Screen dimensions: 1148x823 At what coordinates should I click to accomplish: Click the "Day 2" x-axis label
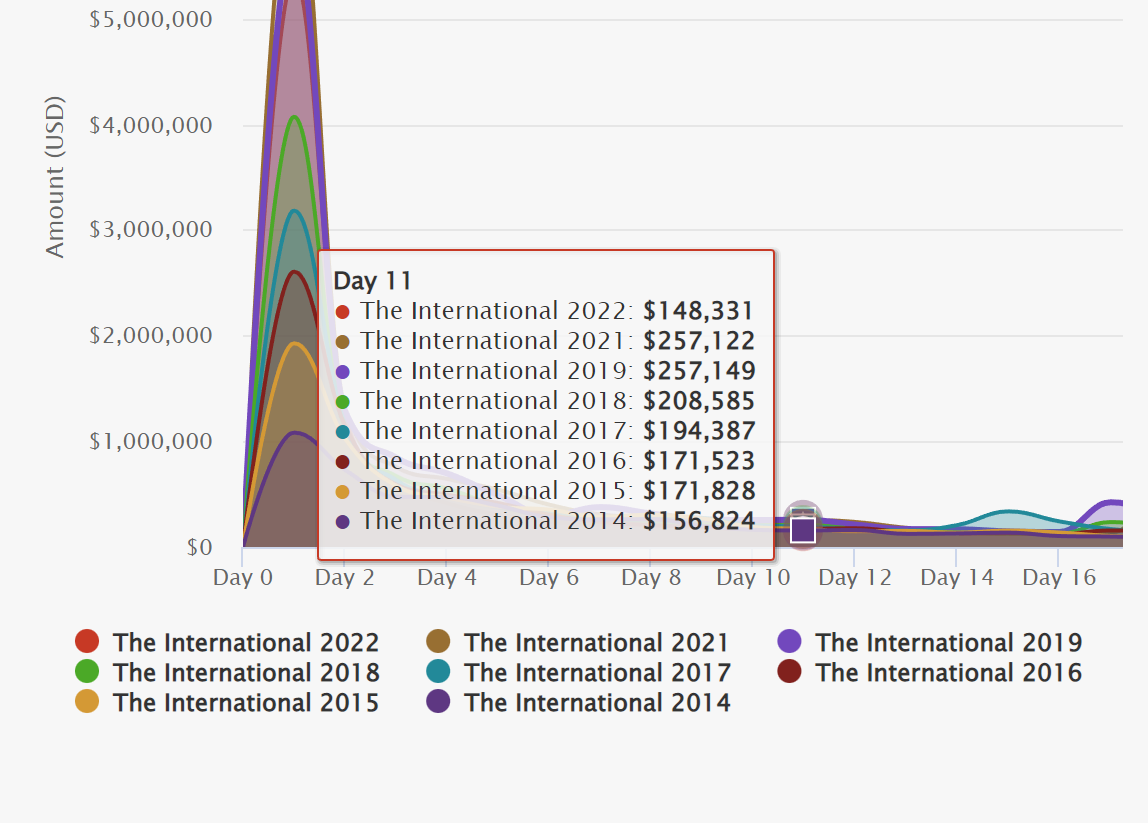[x=345, y=578]
